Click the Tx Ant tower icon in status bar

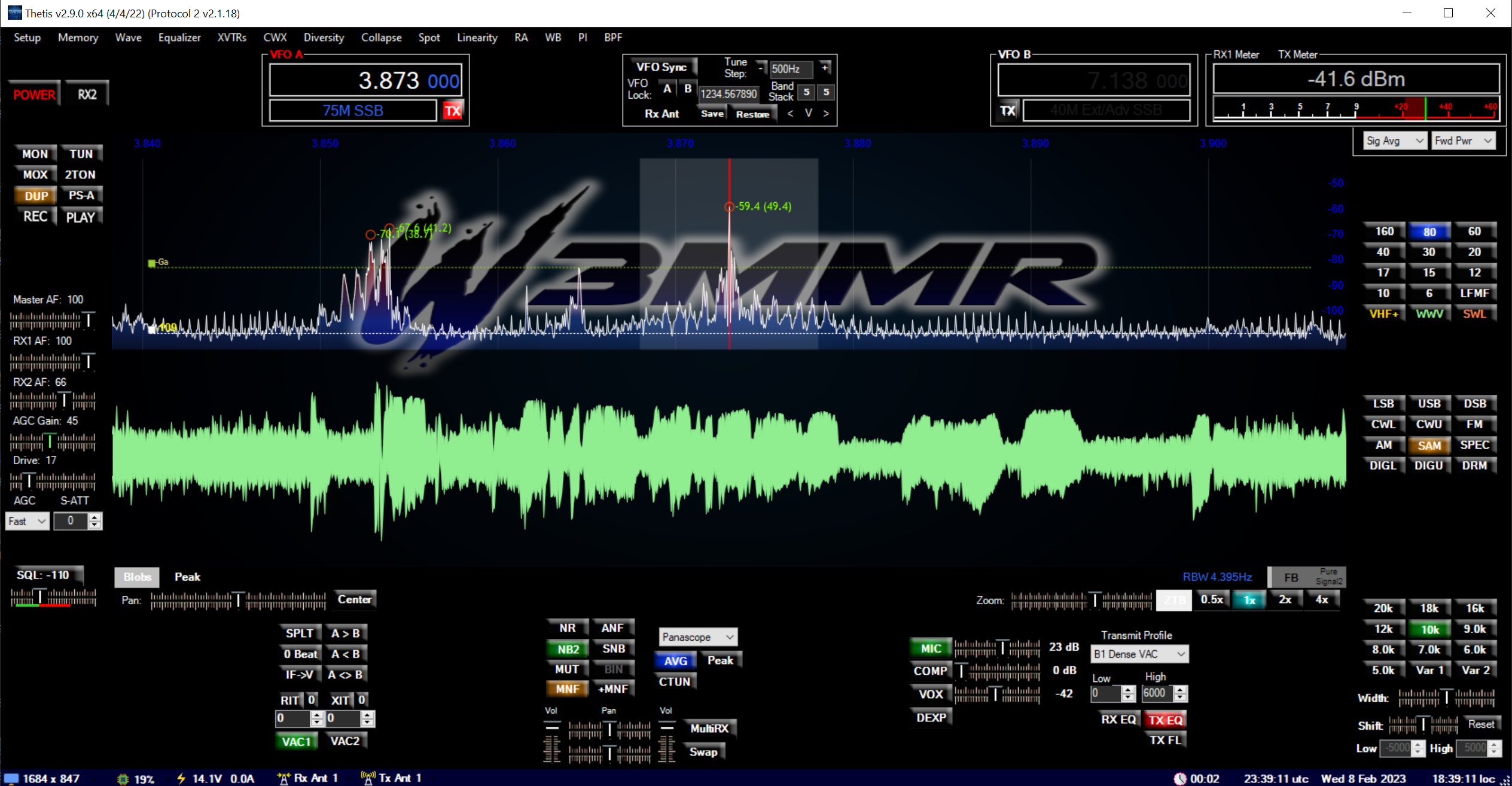click(x=368, y=778)
